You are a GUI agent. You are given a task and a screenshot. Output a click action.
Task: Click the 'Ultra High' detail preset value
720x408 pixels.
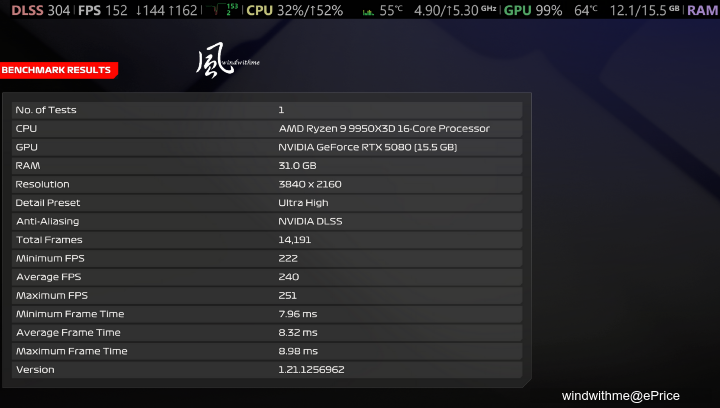[x=303, y=203]
